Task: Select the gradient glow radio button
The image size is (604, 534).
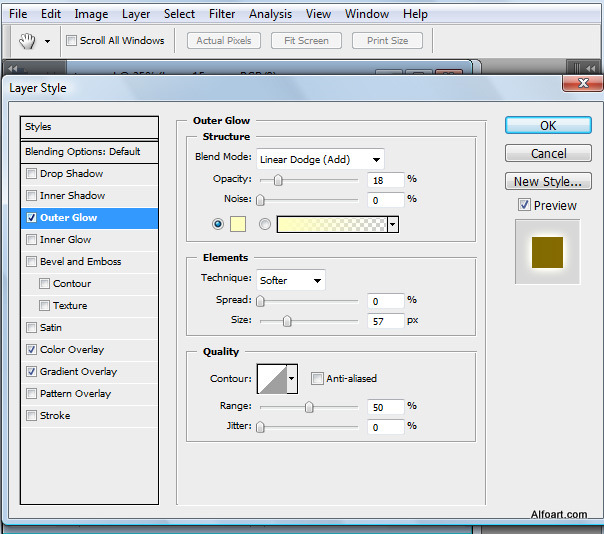Action: 265,225
